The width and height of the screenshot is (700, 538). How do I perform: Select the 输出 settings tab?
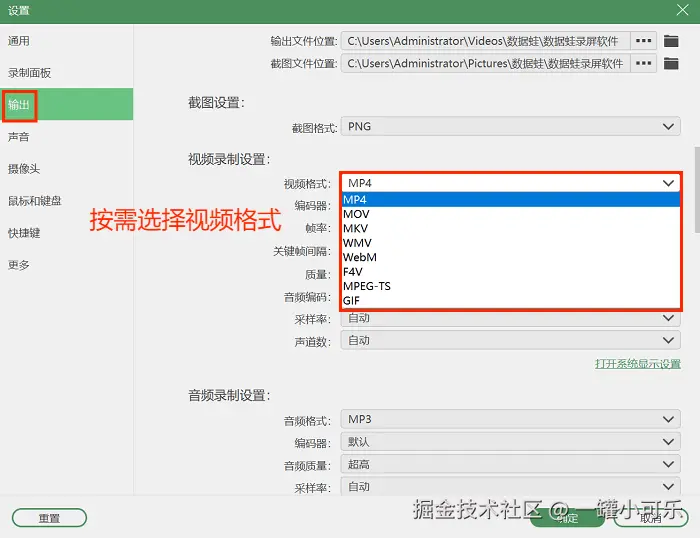point(67,104)
